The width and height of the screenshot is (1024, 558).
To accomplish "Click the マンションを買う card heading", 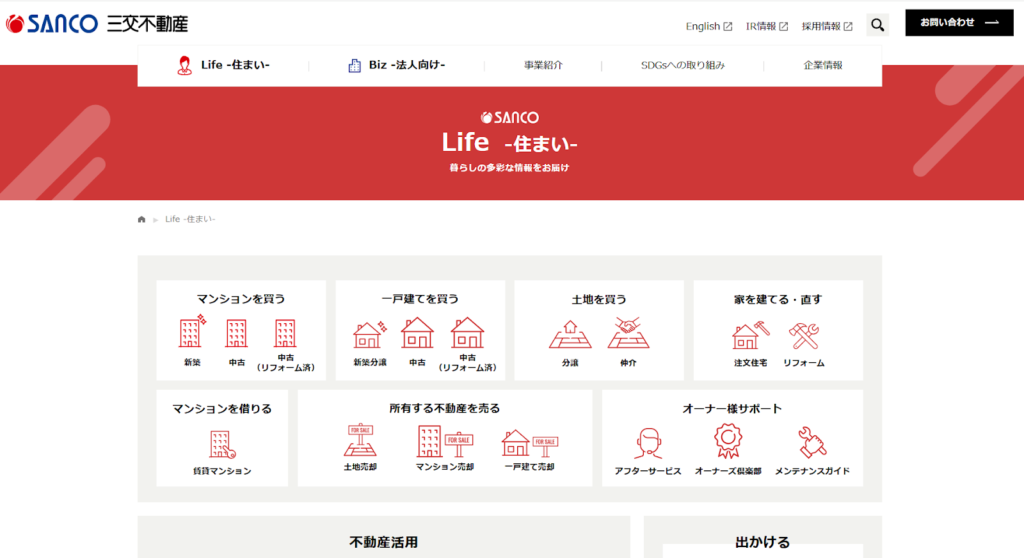I will point(241,299).
